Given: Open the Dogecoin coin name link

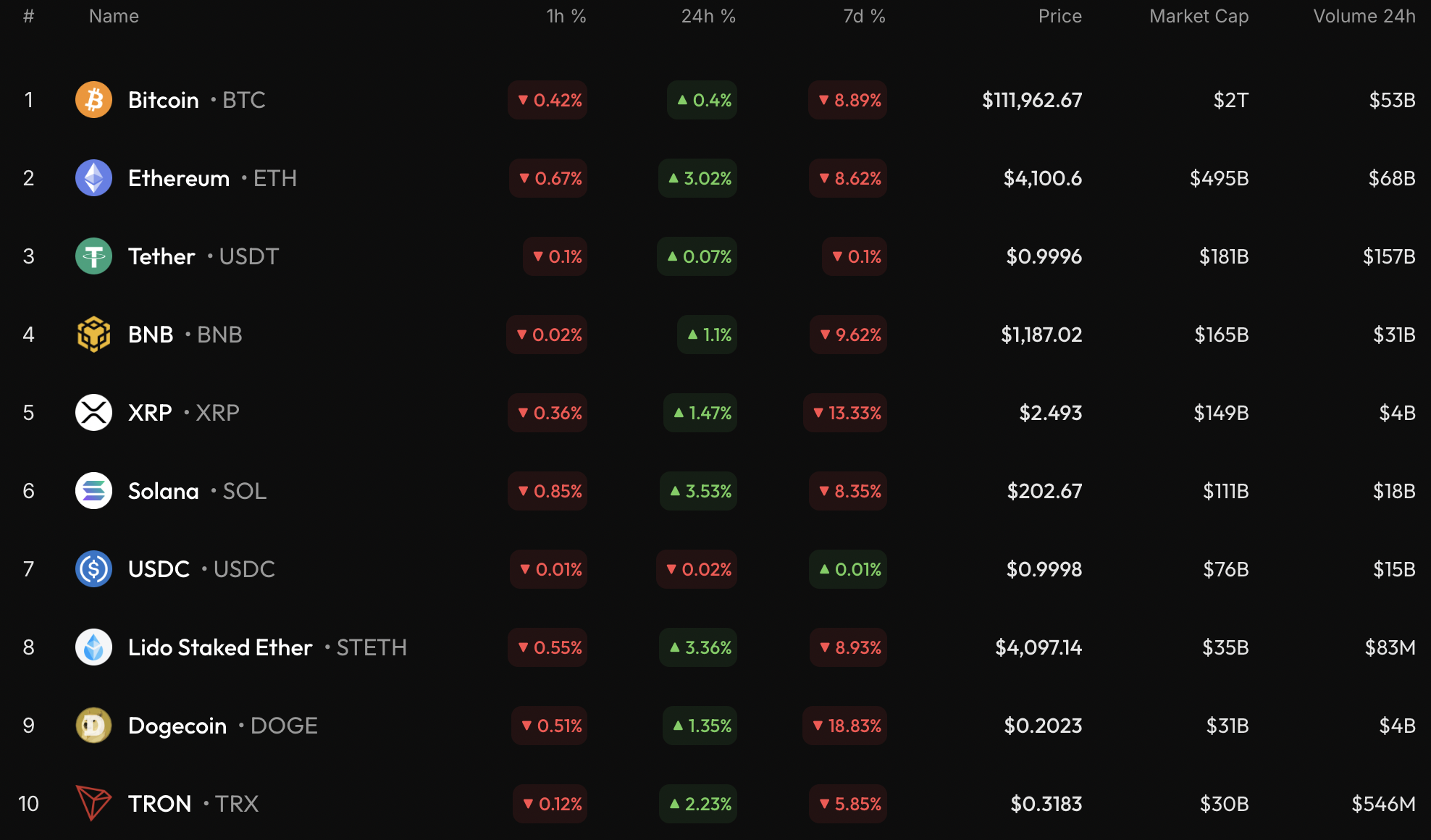Looking at the screenshot, I should point(177,726).
